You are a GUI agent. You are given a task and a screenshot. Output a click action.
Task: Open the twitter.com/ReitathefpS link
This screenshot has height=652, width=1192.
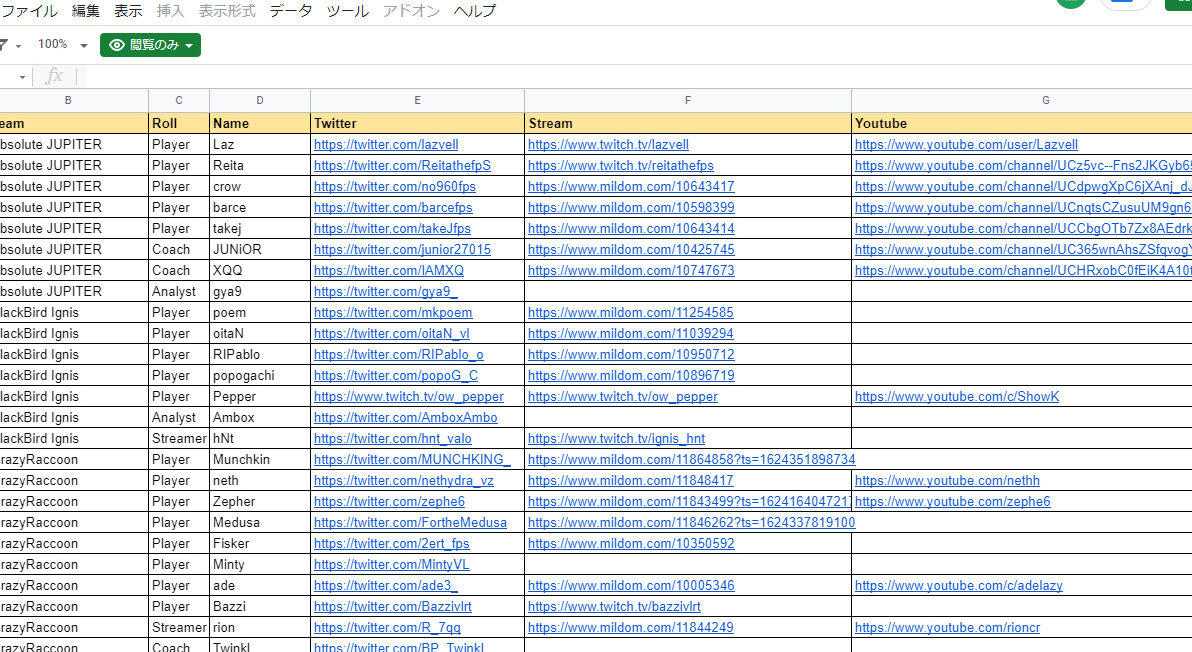click(402, 165)
